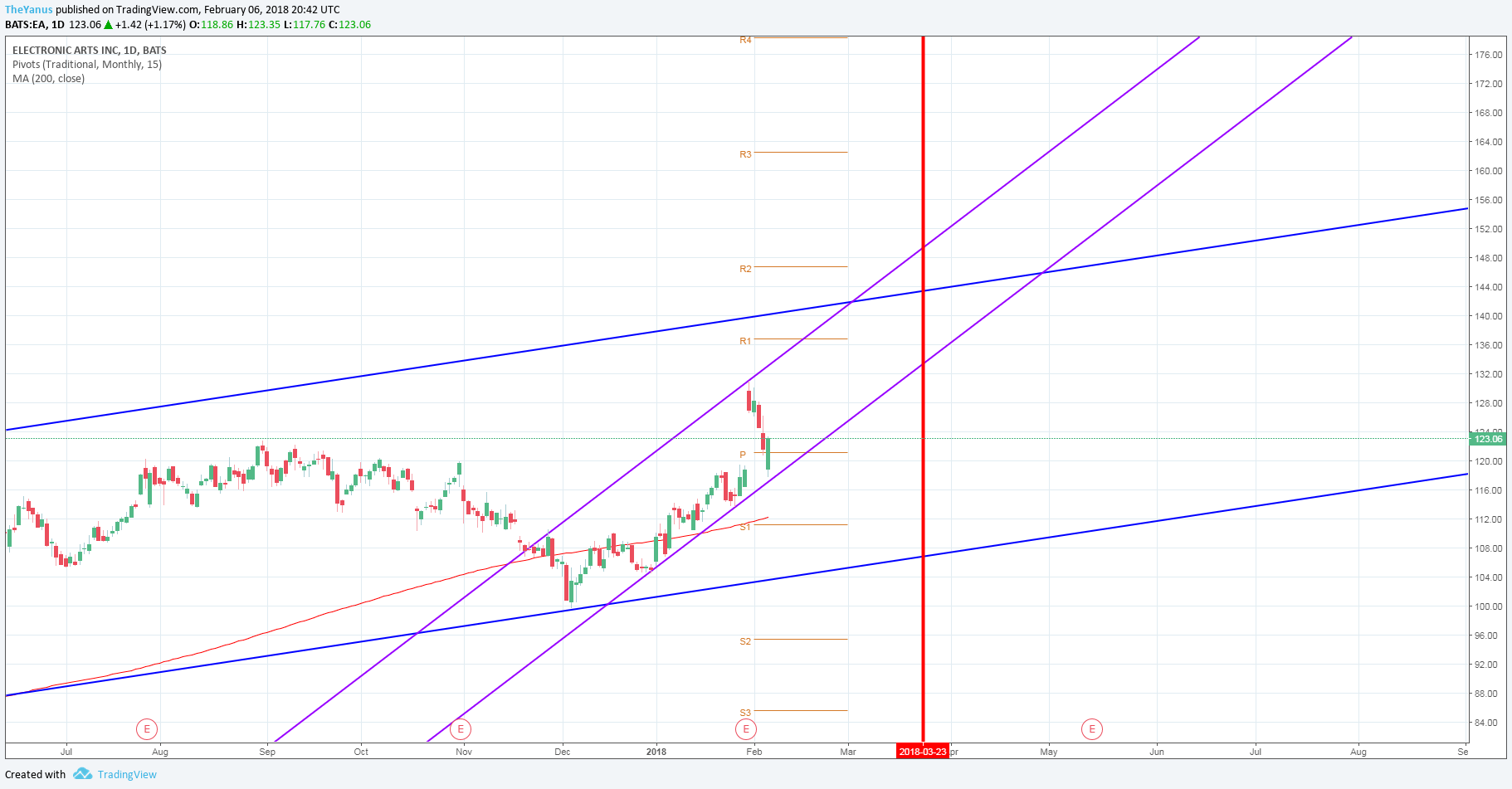
Task: Click the R4 pivot label
Action: [x=745, y=40]
